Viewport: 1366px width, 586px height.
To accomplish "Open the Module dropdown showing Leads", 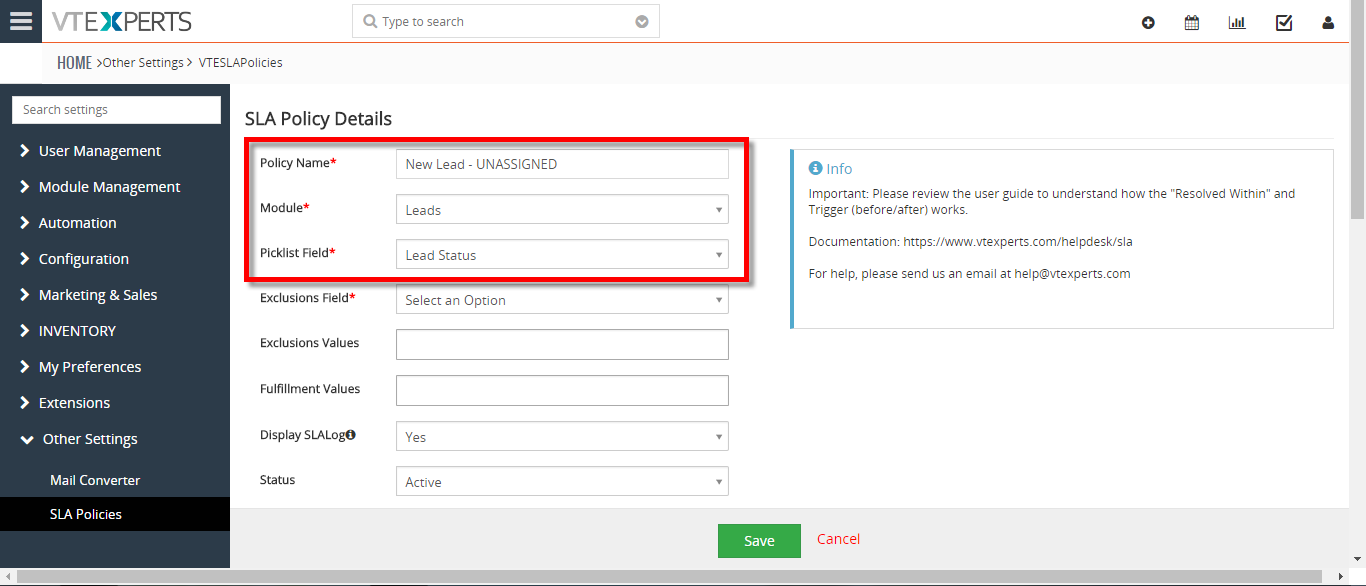I will (x=562, y=210).
